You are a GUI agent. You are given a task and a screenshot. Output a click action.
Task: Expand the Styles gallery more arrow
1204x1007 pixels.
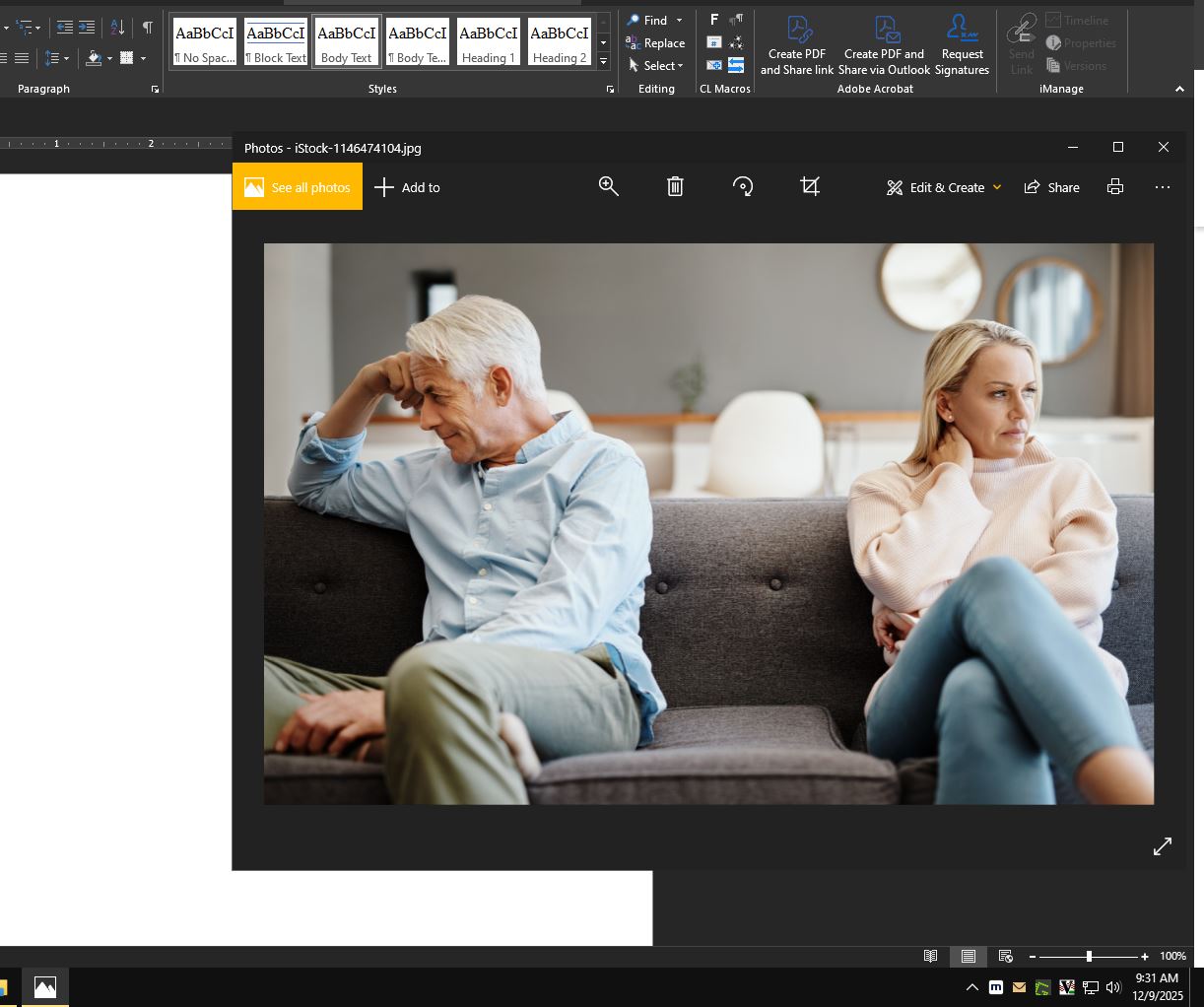coord(603,62)
